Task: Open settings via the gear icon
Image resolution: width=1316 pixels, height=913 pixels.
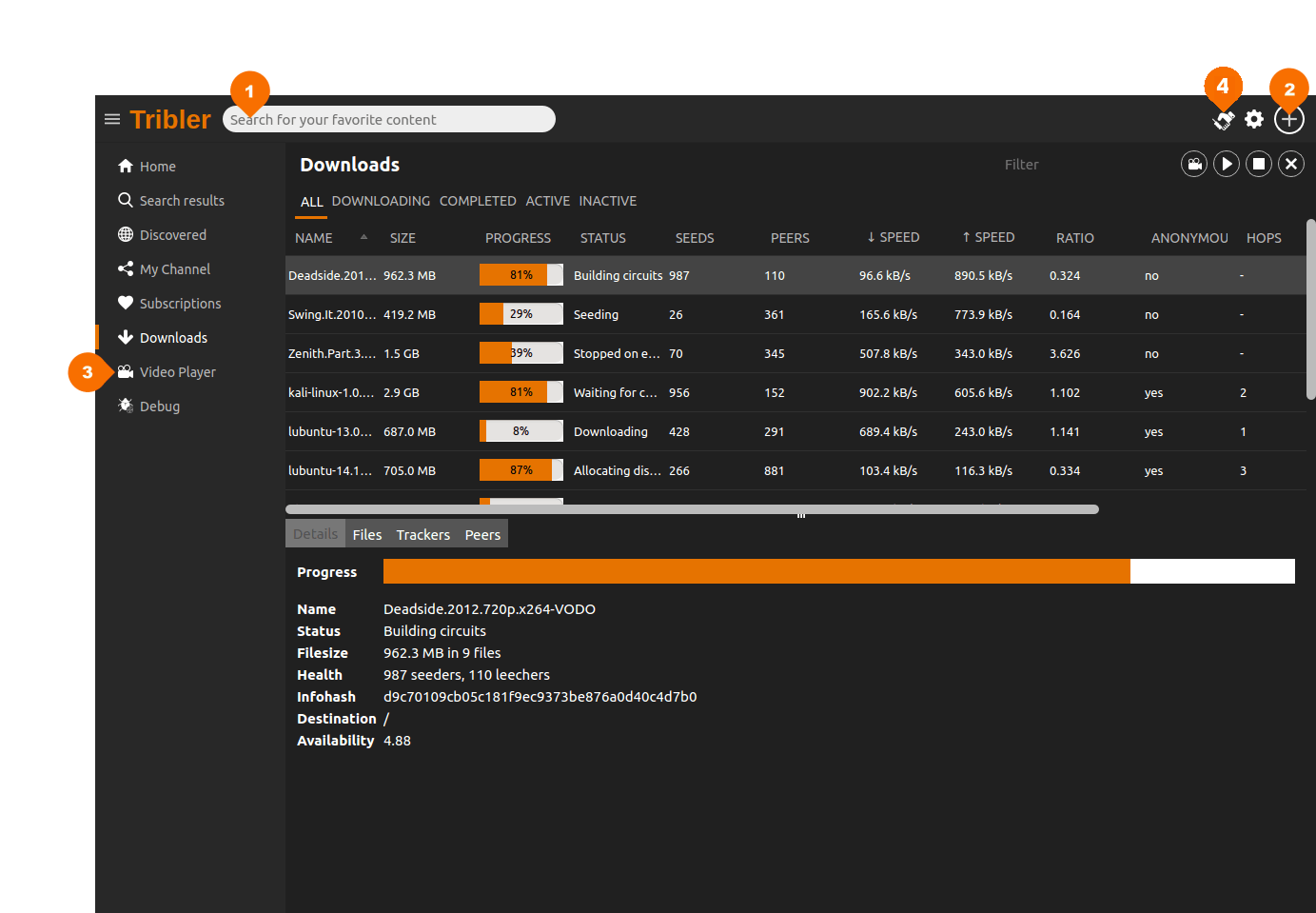Action: click(1254, 119)
